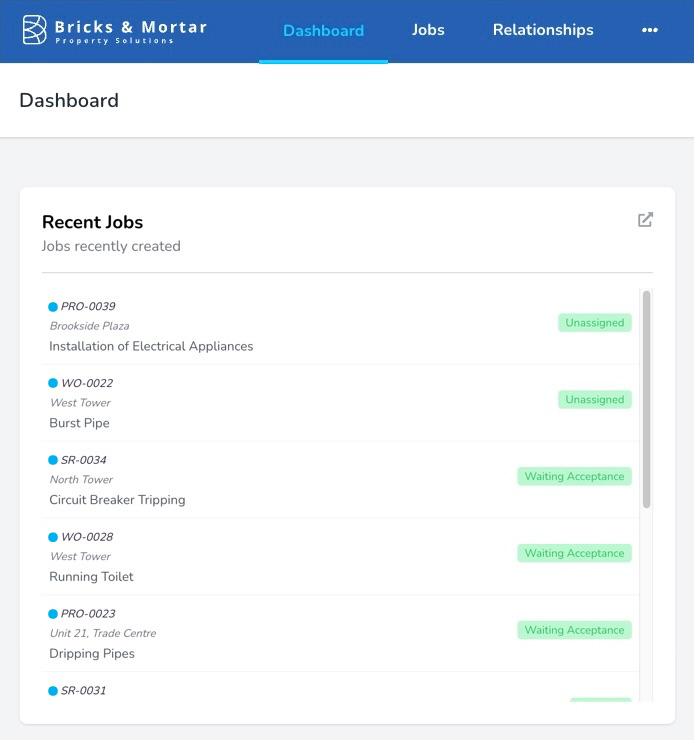Click the Unassigned badge for PRO-0039
The width and height of the screenshot is (694, 740).
tap(594, 323)
